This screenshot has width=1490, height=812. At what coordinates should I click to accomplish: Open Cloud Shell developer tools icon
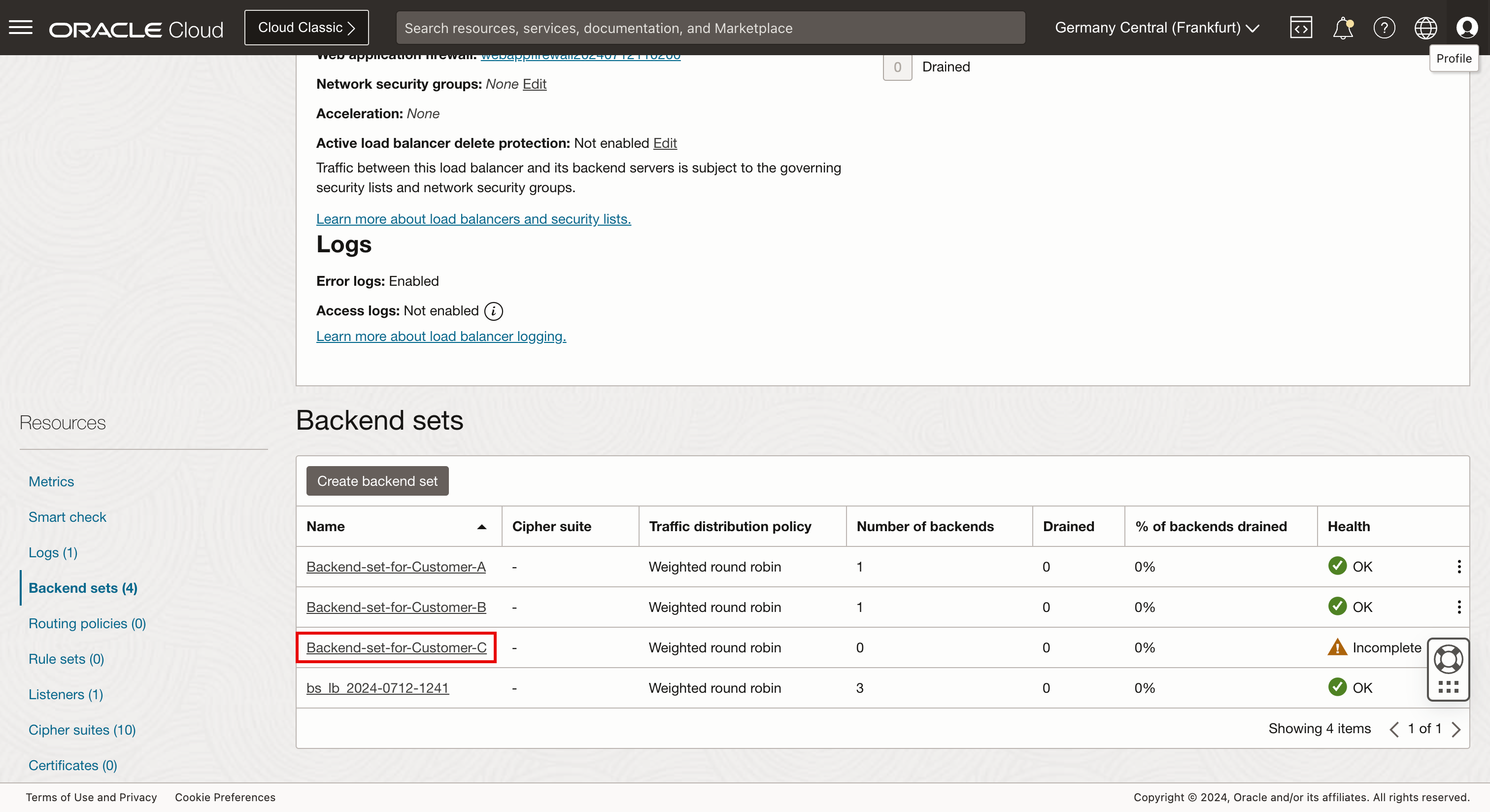click(1300, 27)
